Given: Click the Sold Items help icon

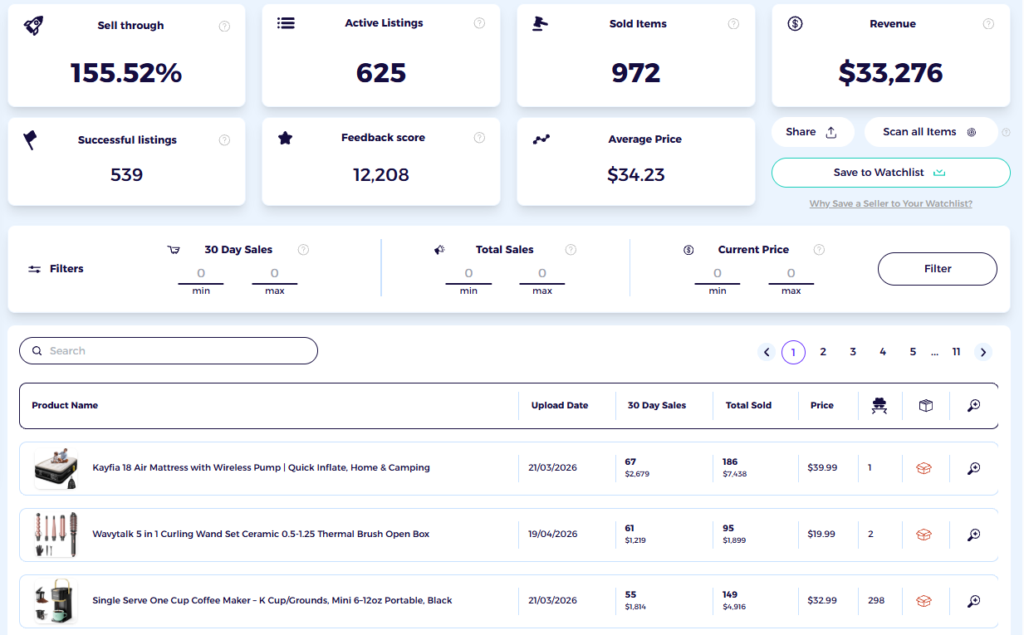Looking at the screenshot, I should click(733, 24).
